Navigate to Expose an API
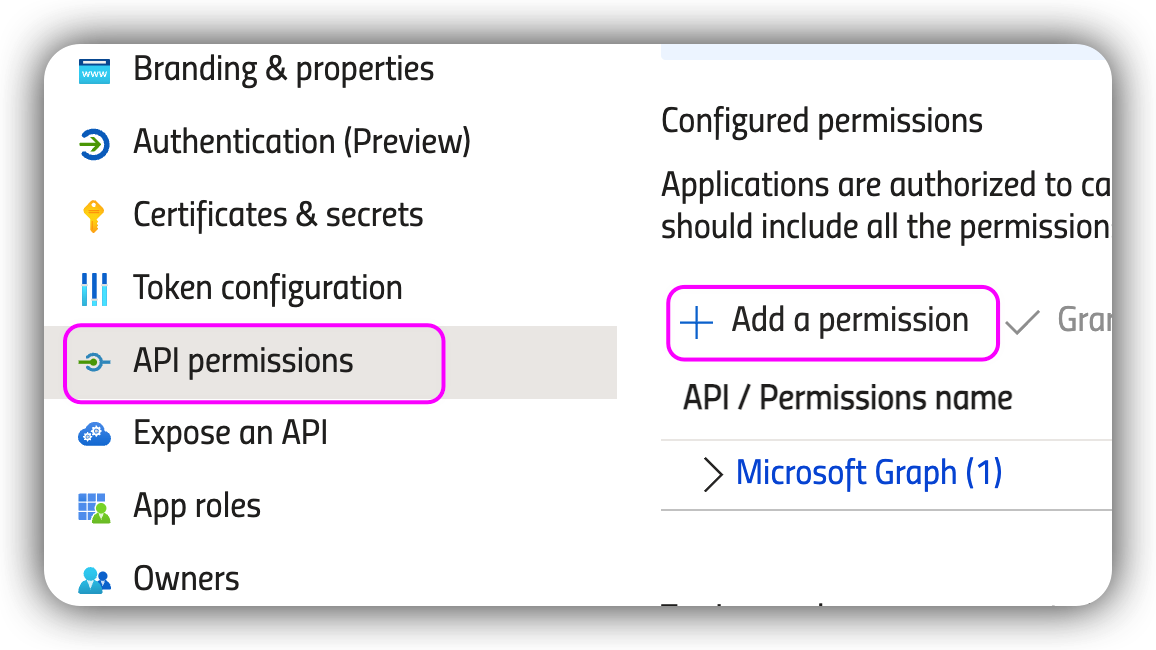Screen dimensions: 1156x650 (230, 433)
